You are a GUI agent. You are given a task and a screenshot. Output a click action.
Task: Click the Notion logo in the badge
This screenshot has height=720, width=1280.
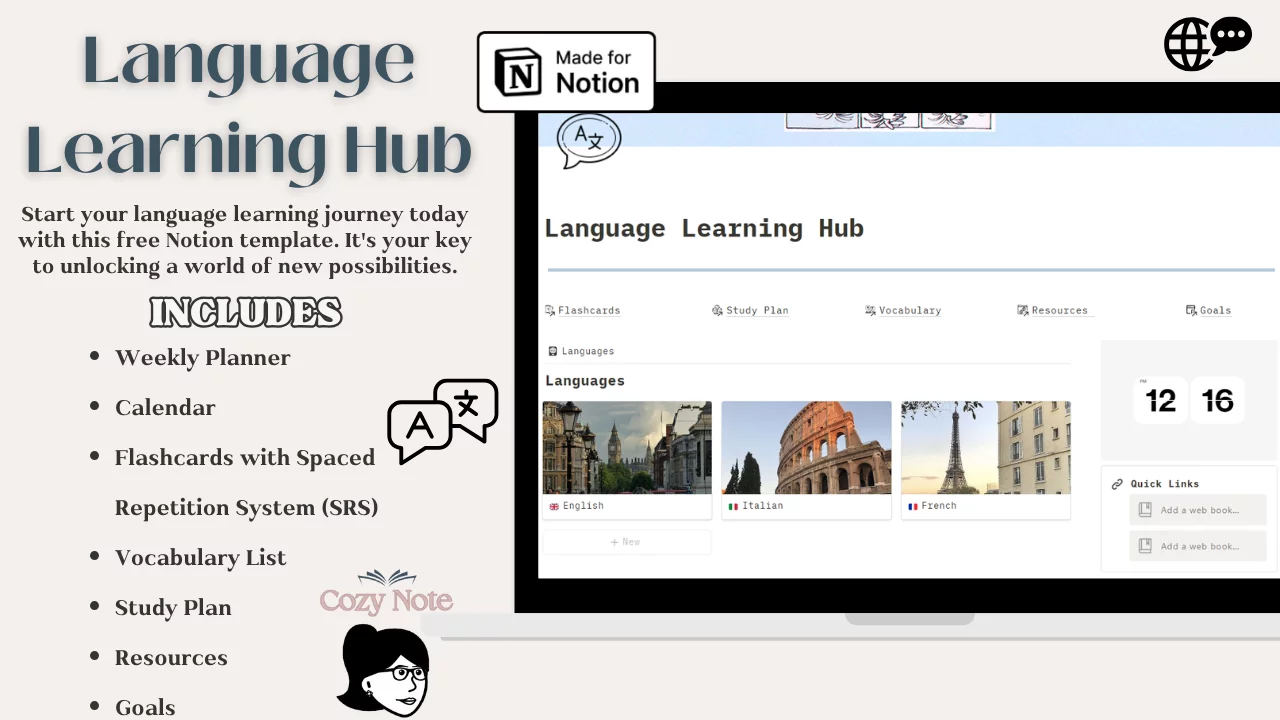click(518, 72)
